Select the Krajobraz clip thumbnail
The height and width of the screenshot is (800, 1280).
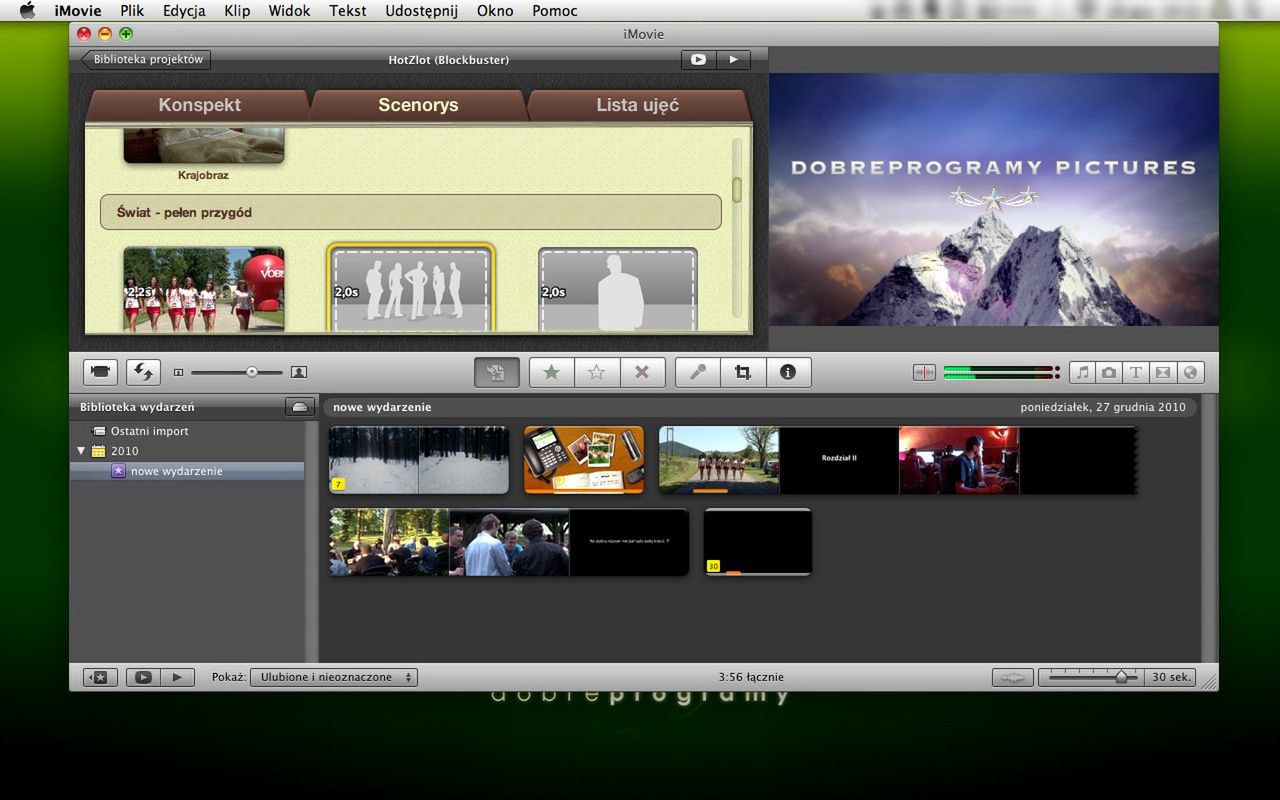204,146
